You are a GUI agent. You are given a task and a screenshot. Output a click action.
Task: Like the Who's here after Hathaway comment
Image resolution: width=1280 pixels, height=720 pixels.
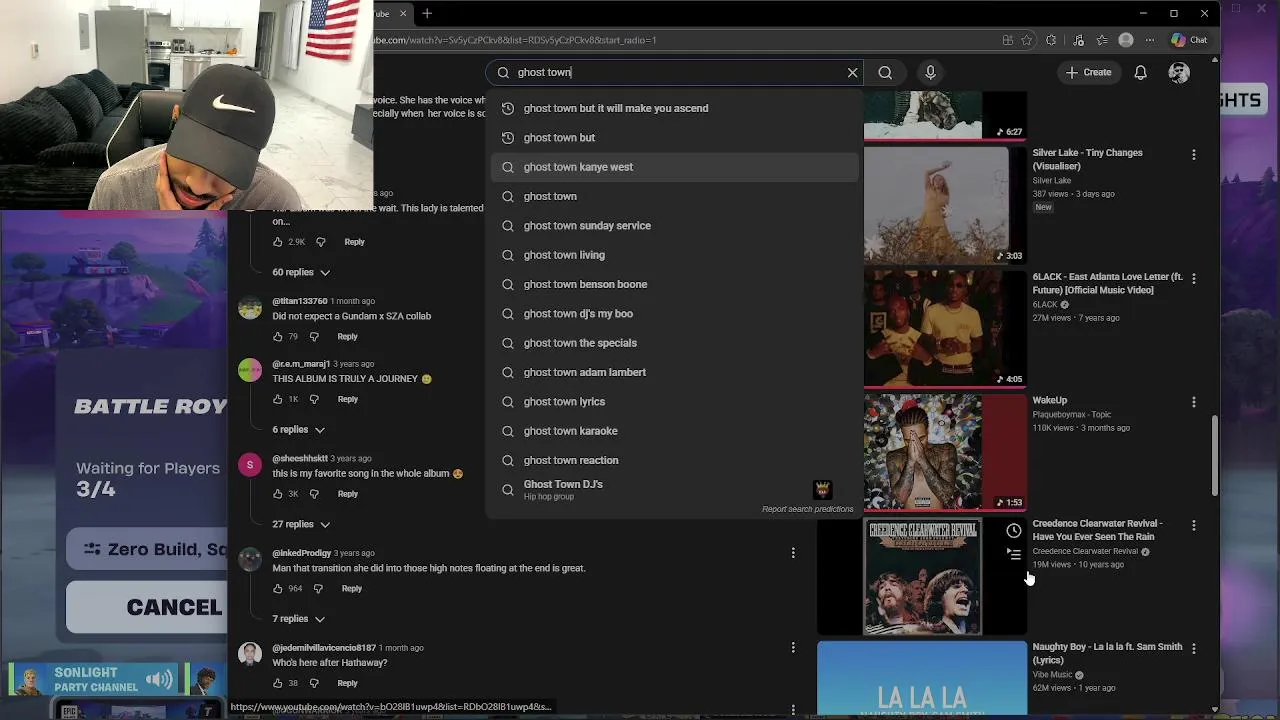[x=278, y=683]
